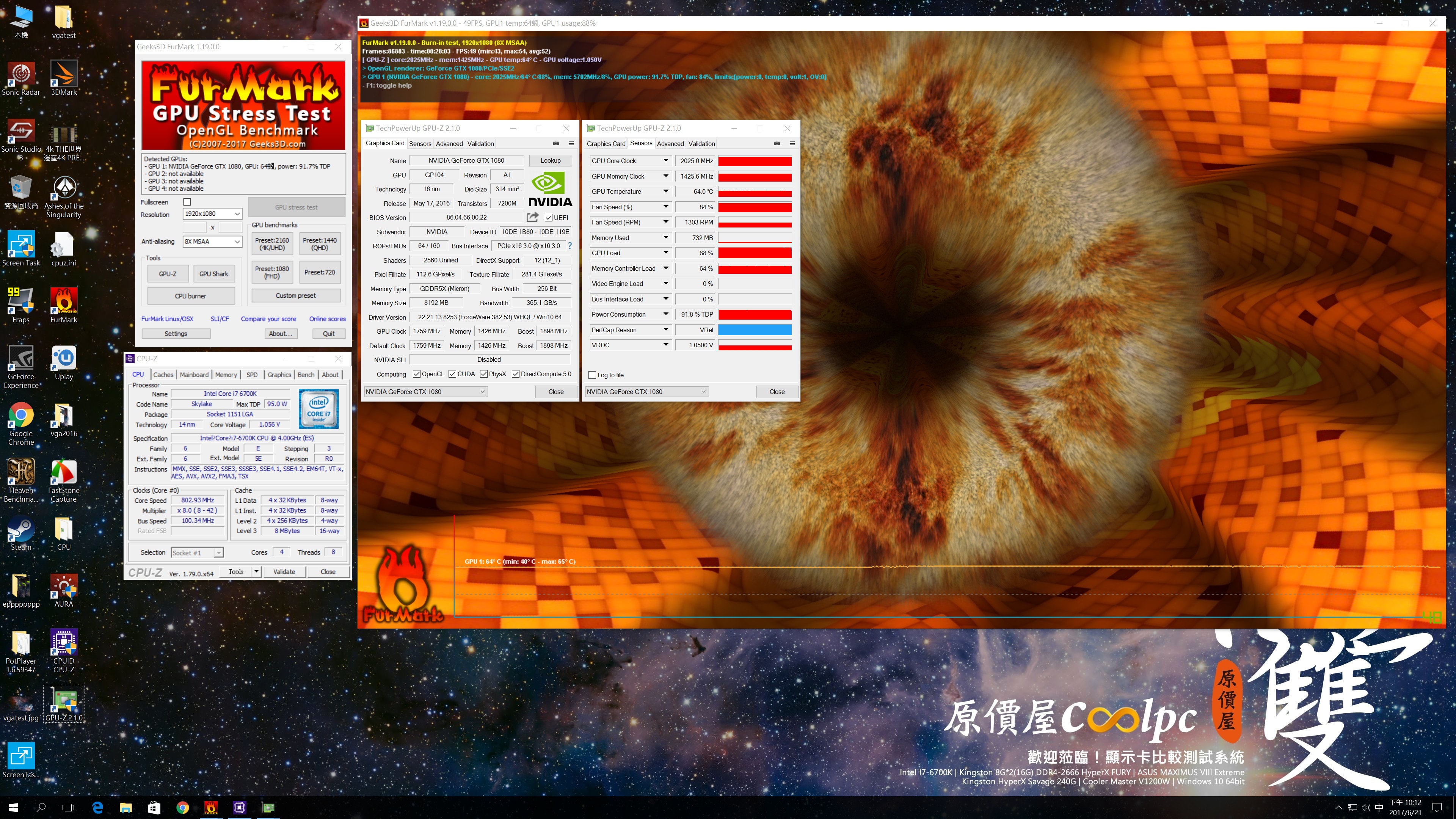Open the Uplay desktop icon

64,362
